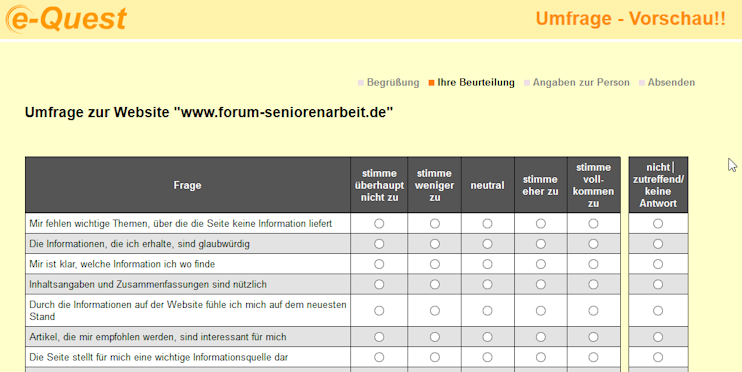Click the orange square beside Ihre Beurteilung
The width and height of the screenshot is (742, 372).
[x=431, y=83]
